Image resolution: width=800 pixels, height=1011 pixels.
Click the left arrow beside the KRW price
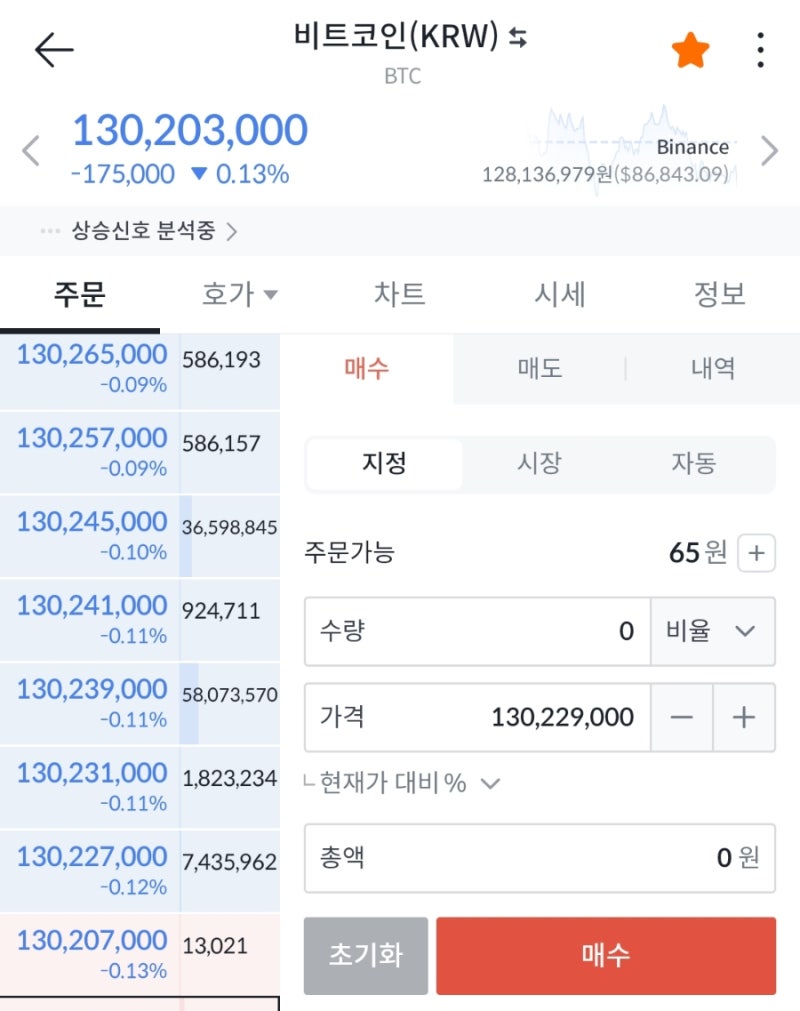(31, 150)
